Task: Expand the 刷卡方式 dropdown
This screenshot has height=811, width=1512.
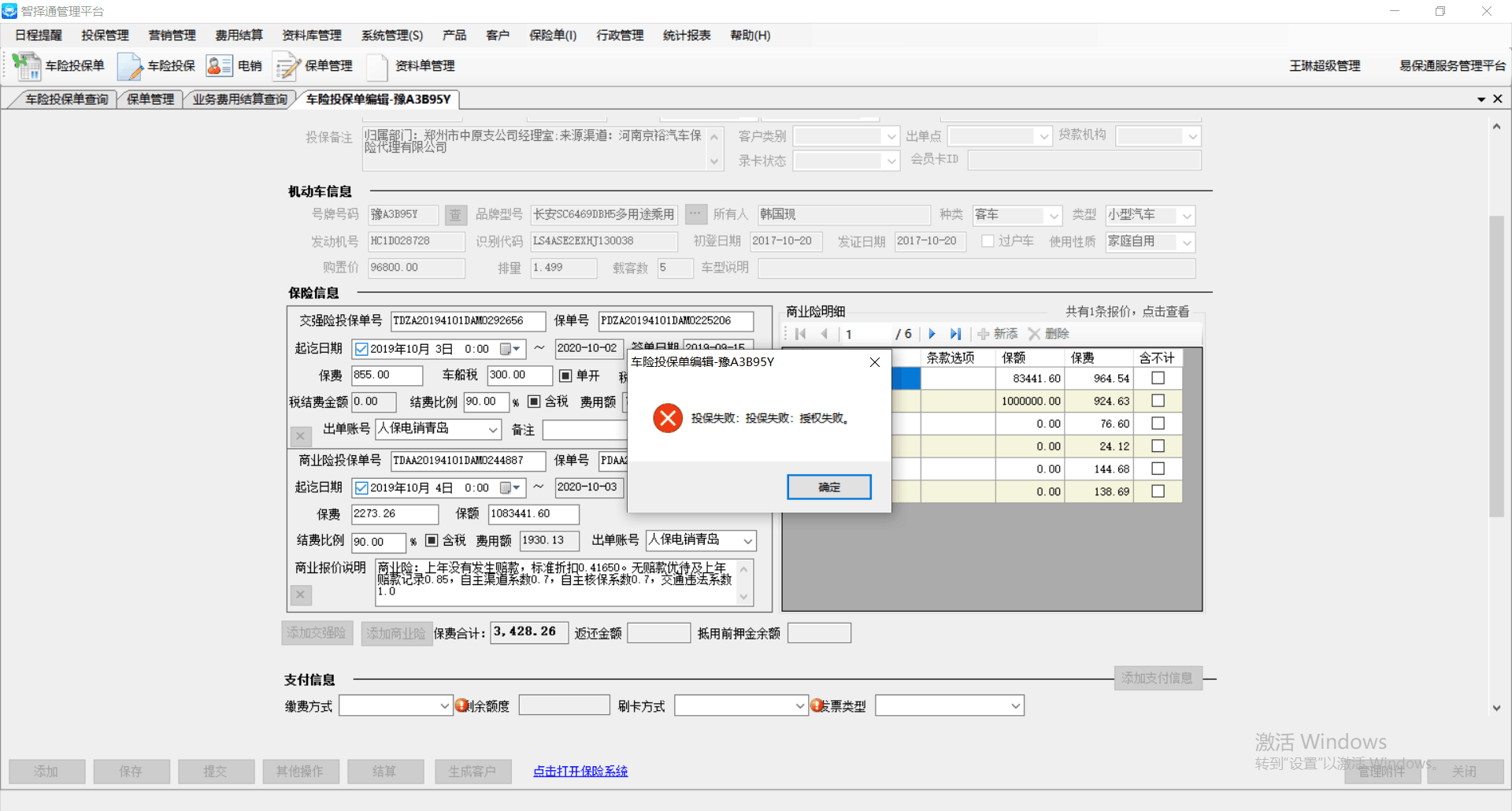Action: 799,706
